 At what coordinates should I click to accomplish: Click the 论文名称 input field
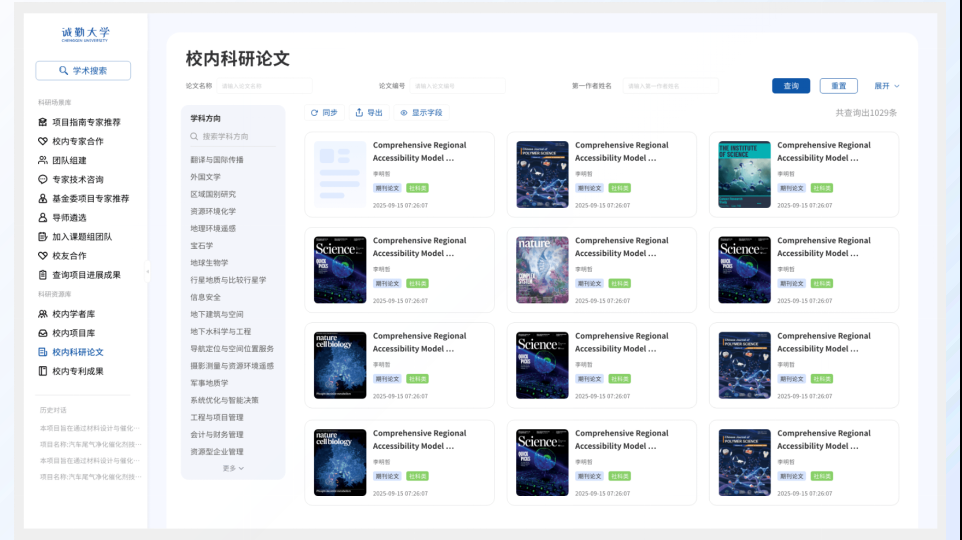pyautogui.click(x=264, y=86)
